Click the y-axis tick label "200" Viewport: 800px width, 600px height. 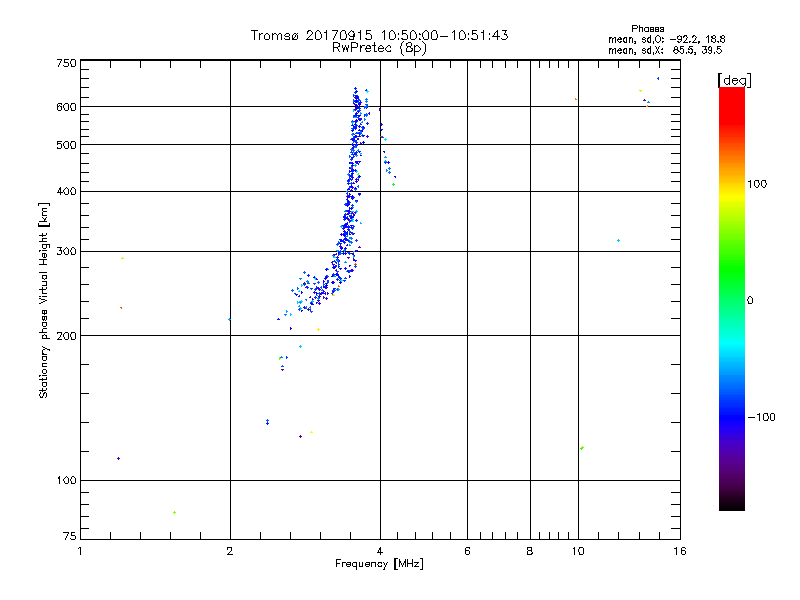66,336
